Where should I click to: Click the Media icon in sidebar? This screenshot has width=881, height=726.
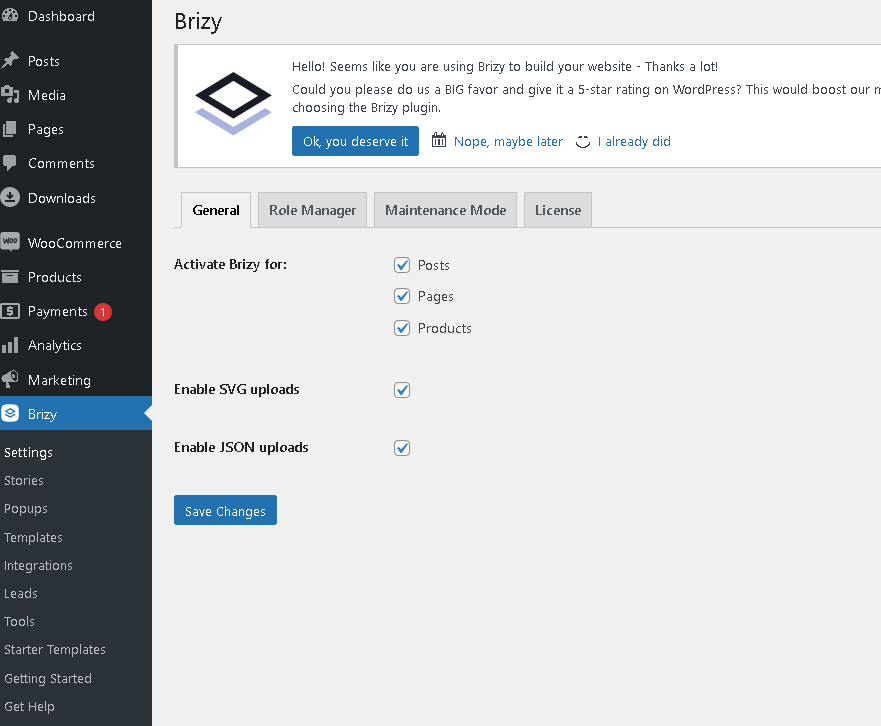click(x=10, y=94)
